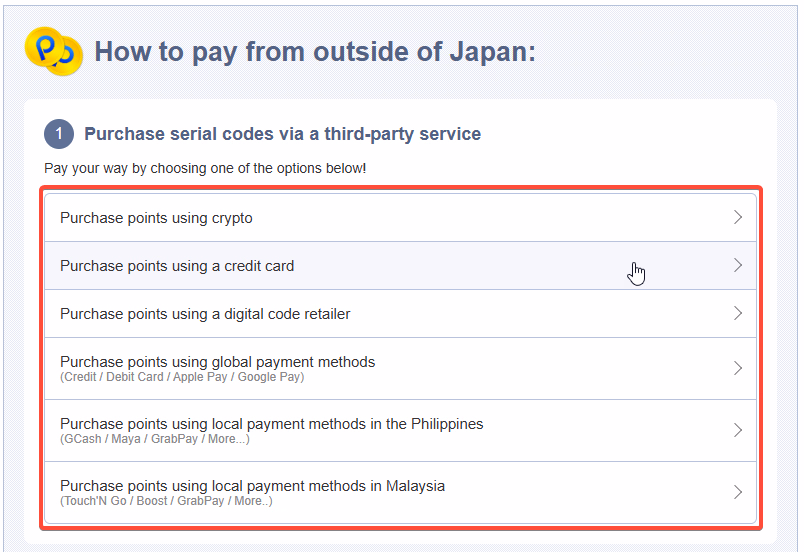The image size is (804, 552).
Task: Open Purchase points using global payment methods
Action: point(400,369)
